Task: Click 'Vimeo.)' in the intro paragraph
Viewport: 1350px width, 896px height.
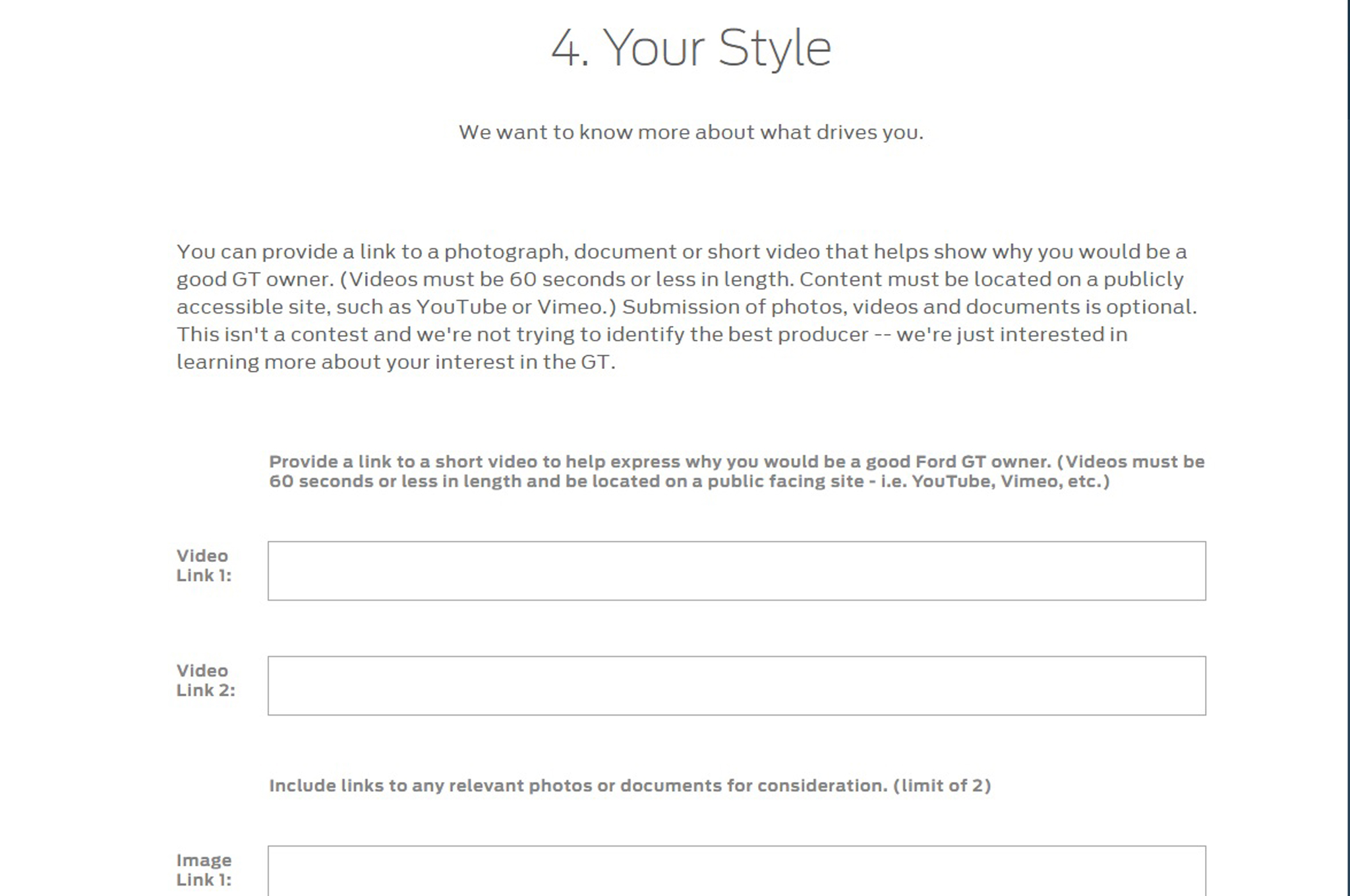Action: click(x=576, y=307)
